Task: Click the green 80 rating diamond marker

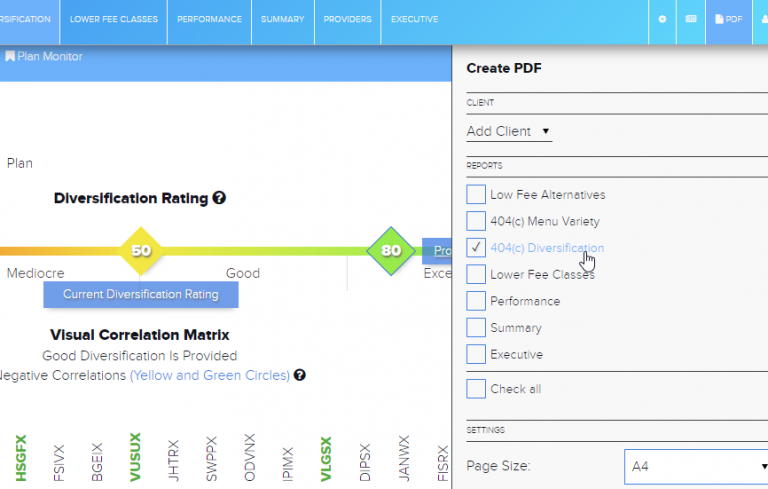Action: (390, 250)
